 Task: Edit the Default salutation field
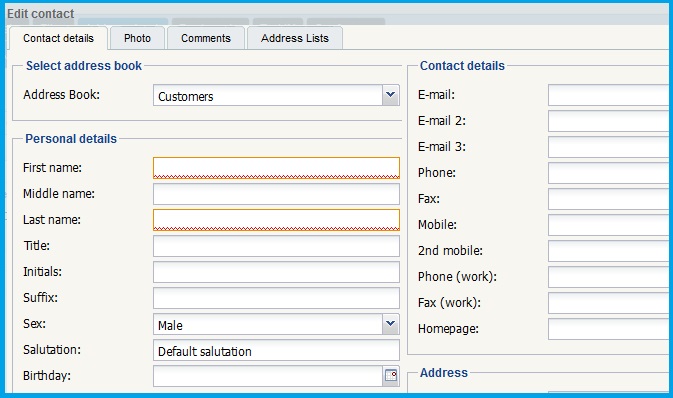pos(276,350)
